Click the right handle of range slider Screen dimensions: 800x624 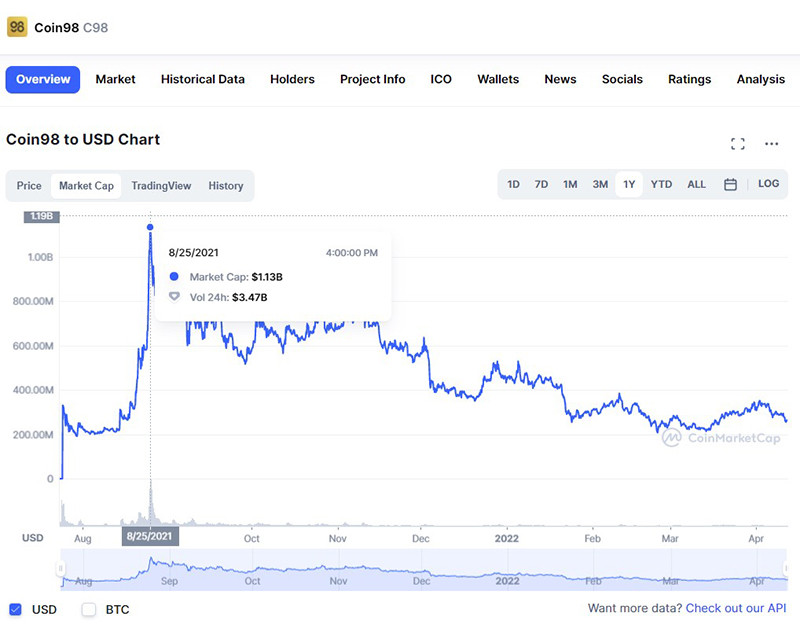click(x=785, y=570)
